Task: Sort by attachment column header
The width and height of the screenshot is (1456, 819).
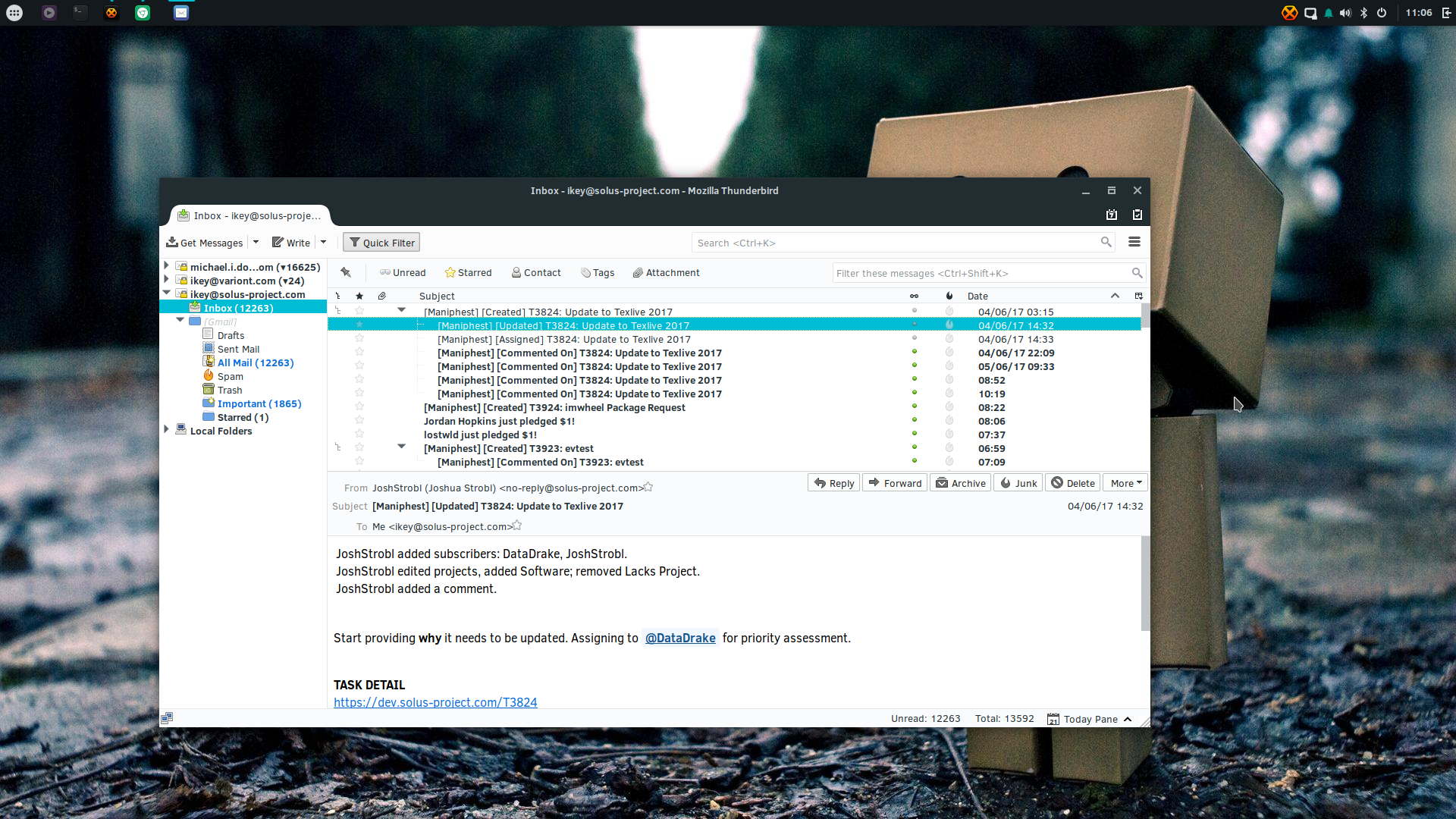Action: (x=382, y=296)
